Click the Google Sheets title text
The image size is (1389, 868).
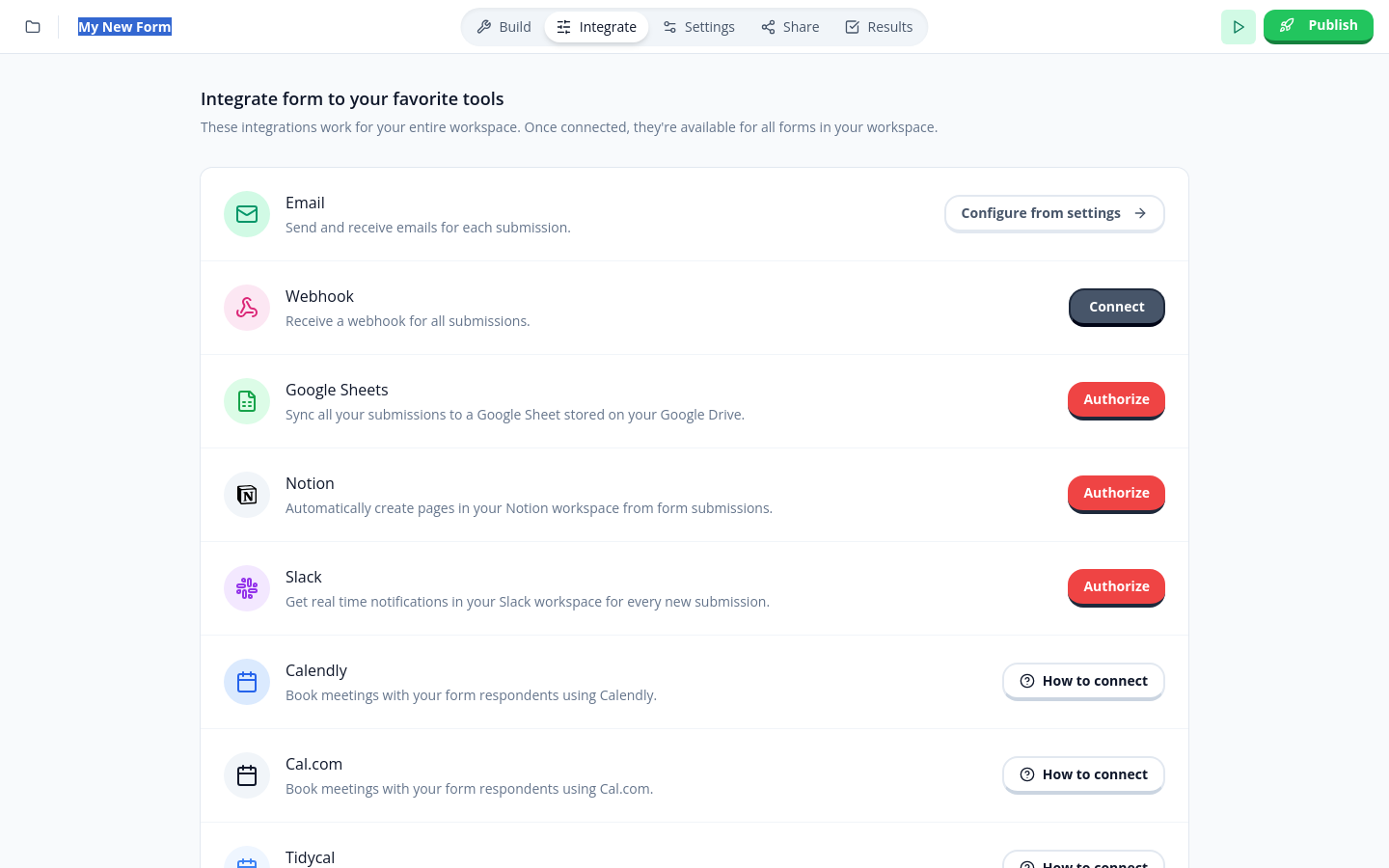click(x=337, y=390)
